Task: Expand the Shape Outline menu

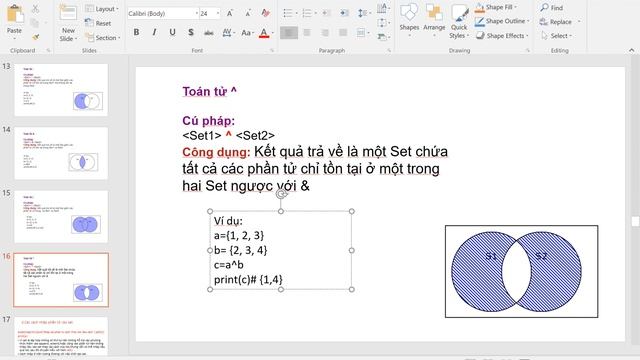Action: pyautogui.click(x=502, y=21)
